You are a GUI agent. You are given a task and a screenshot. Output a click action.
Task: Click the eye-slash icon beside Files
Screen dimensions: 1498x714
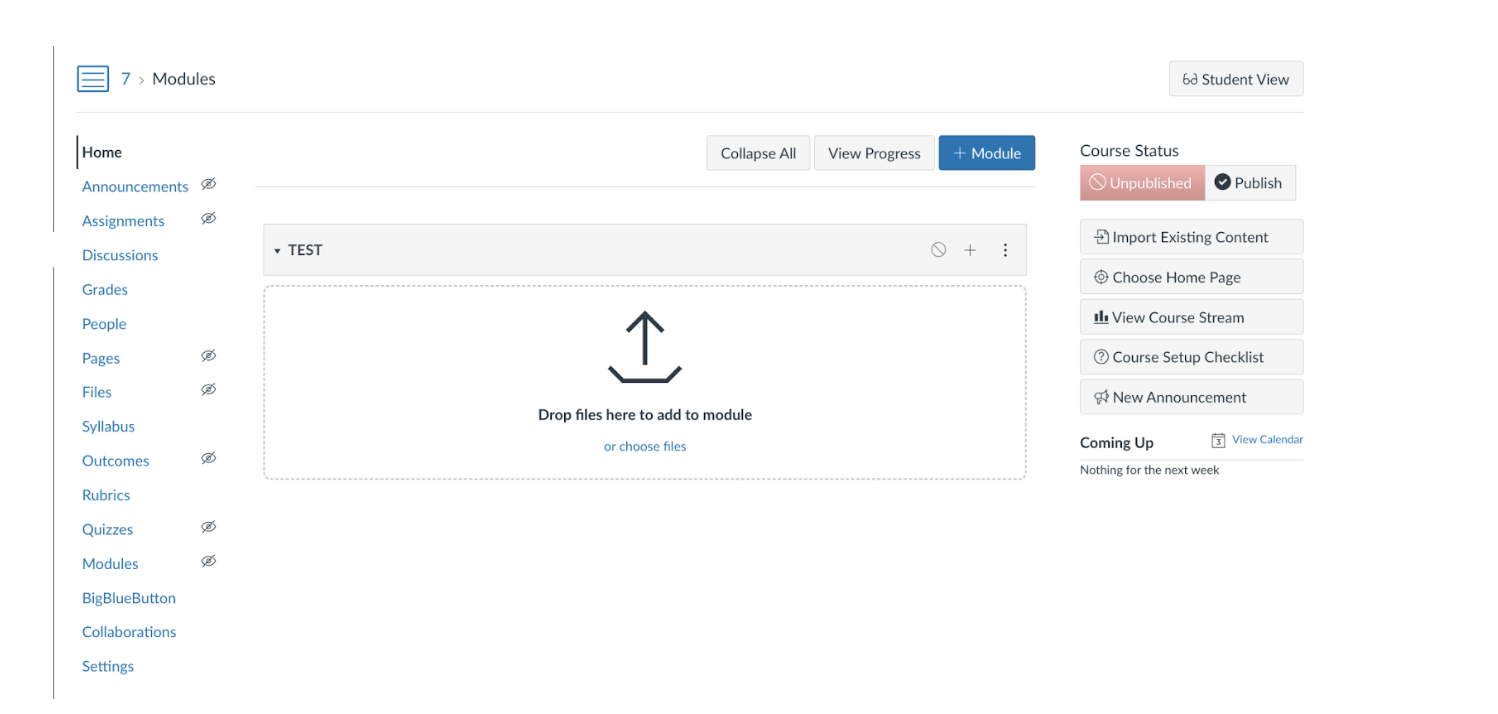coord(208,389)
